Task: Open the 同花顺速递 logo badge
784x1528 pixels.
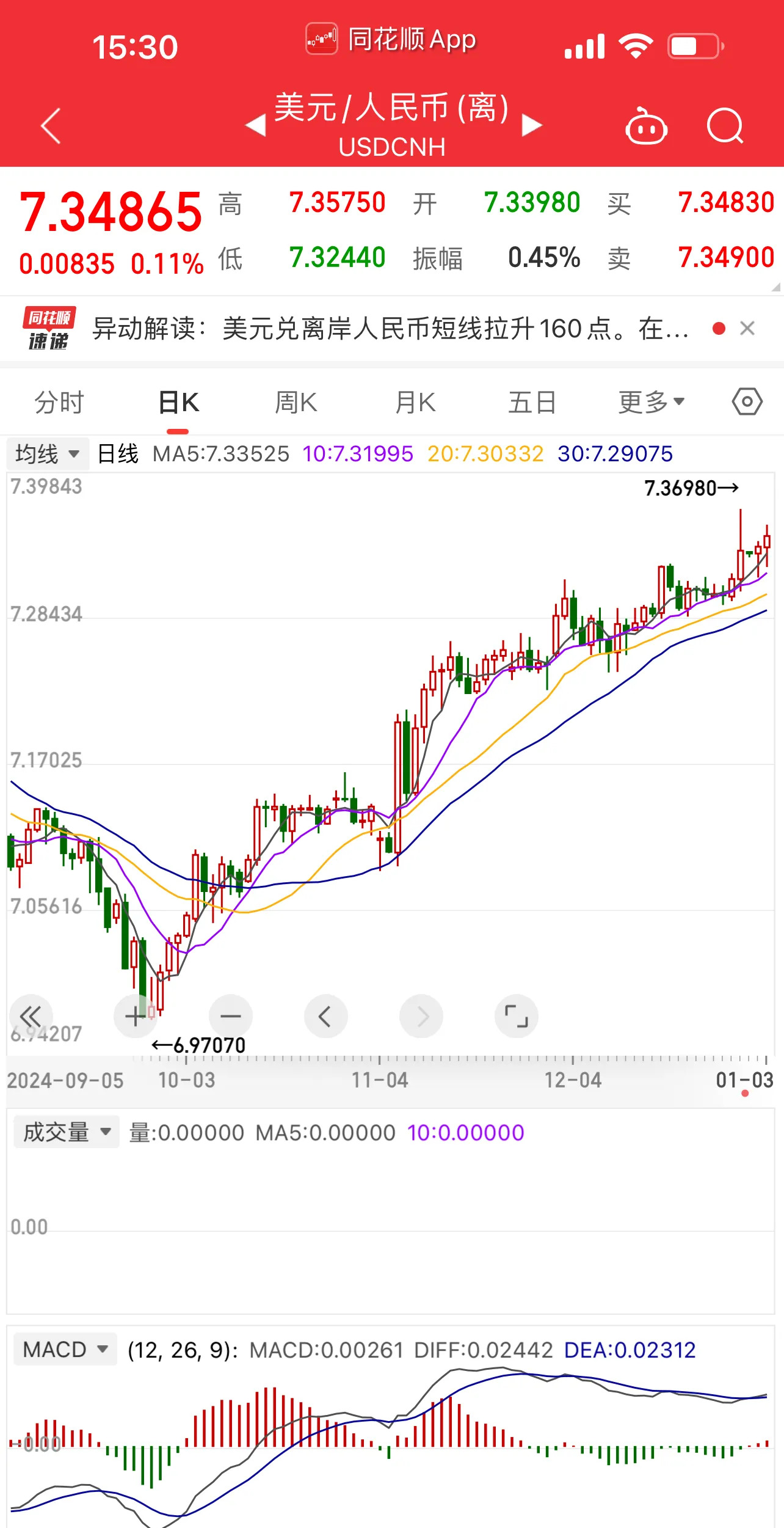Action: point(49,329)
